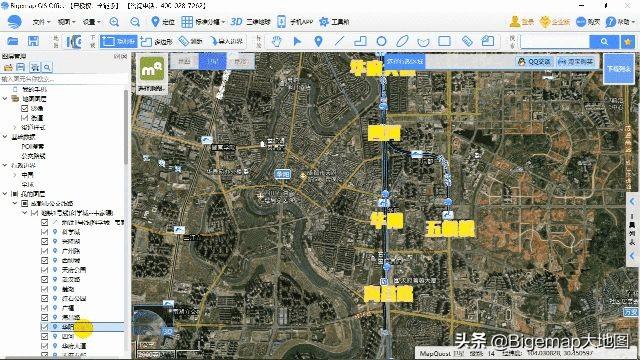Viewport: 640px width, 360px height.
Task: Uncheck the first layer under map layers
Action: tap(24, 108)
